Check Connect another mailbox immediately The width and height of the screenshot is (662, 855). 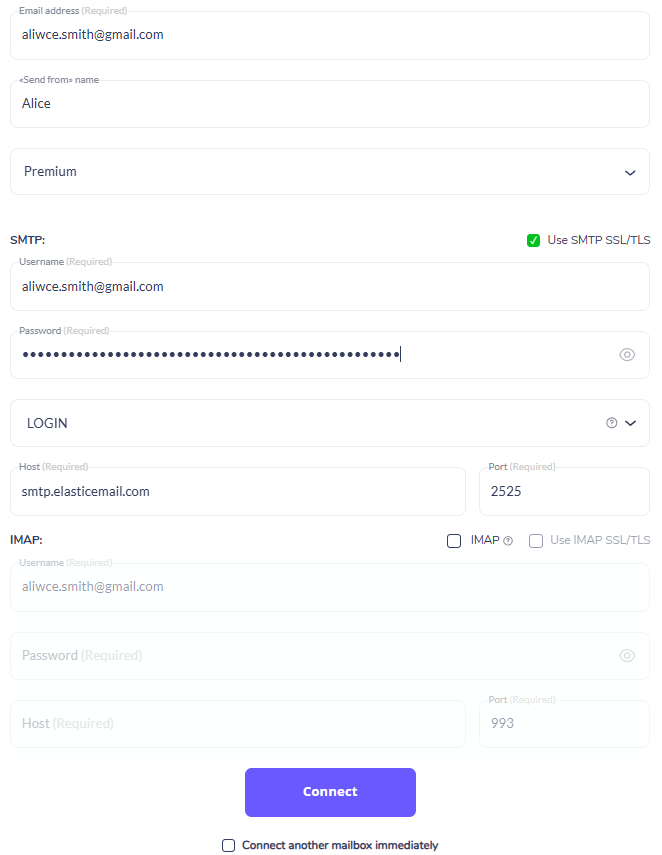click(x=228, y=845)
